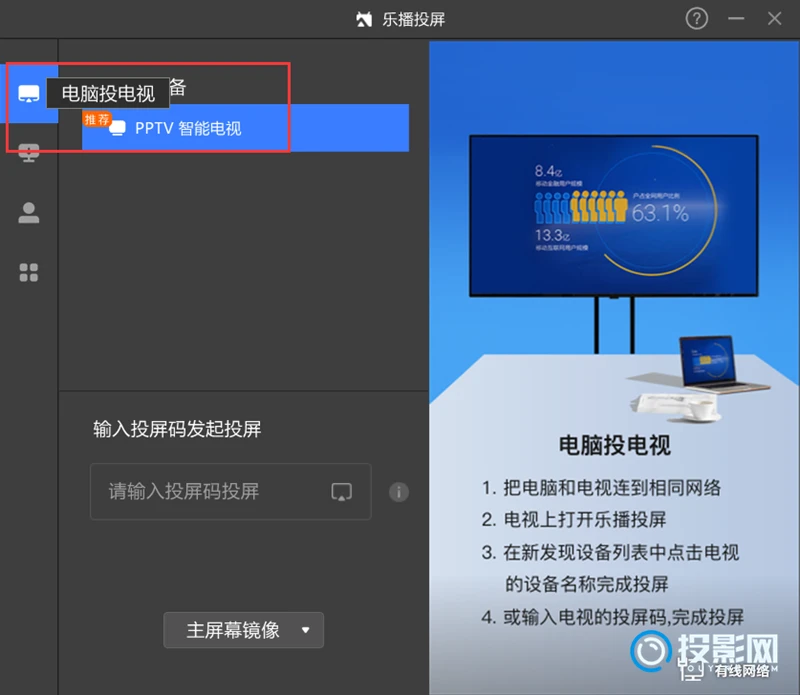Minimize the 乐播投屏 window

[x=736, y=18]
